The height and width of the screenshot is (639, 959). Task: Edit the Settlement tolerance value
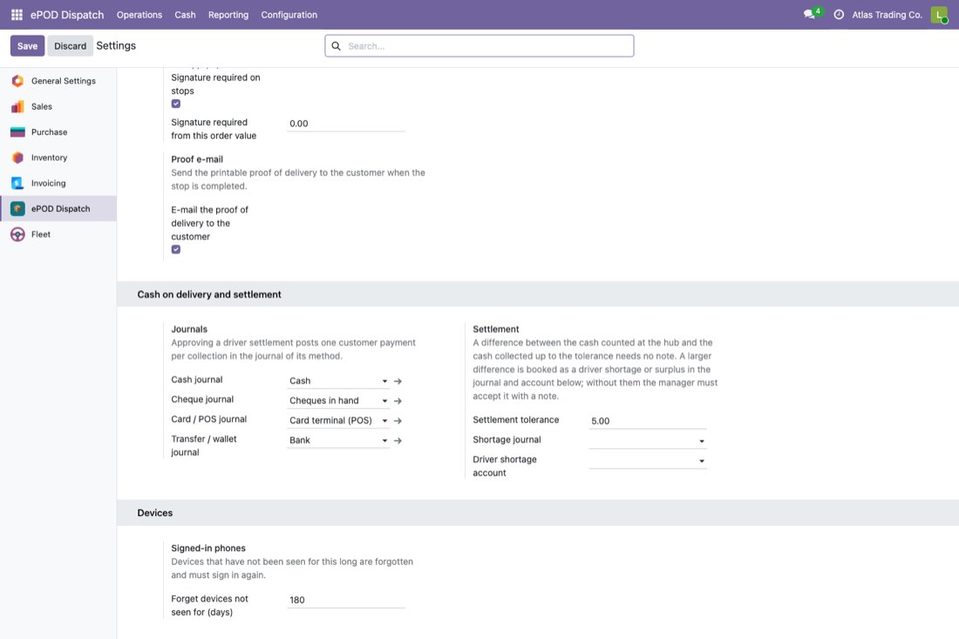(648, 421)
